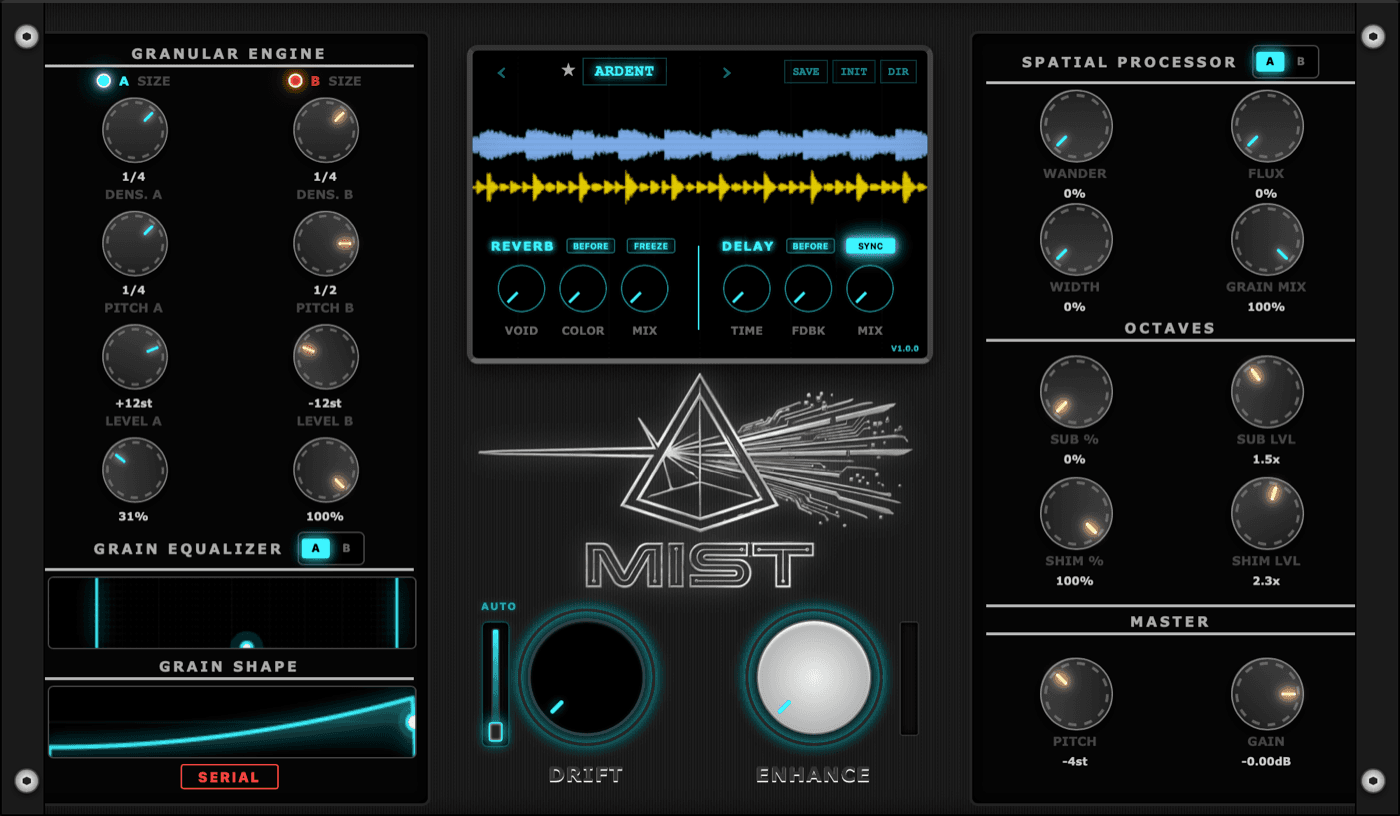This screenshot has height=816, width=1400.
Task: Click the reverb MIX knob
Action: 645,289
